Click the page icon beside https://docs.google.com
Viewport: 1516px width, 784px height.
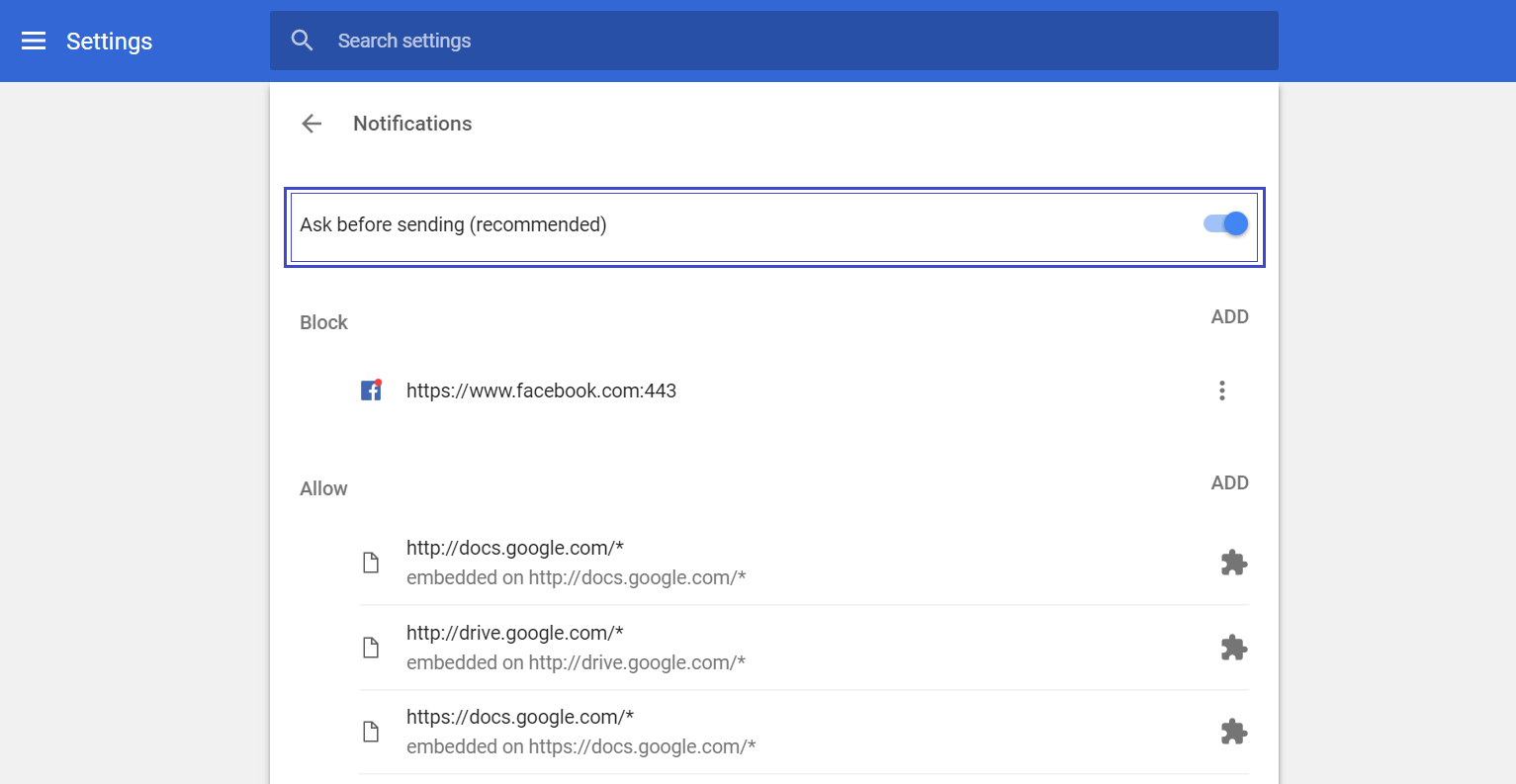click(x=371, y=732)
